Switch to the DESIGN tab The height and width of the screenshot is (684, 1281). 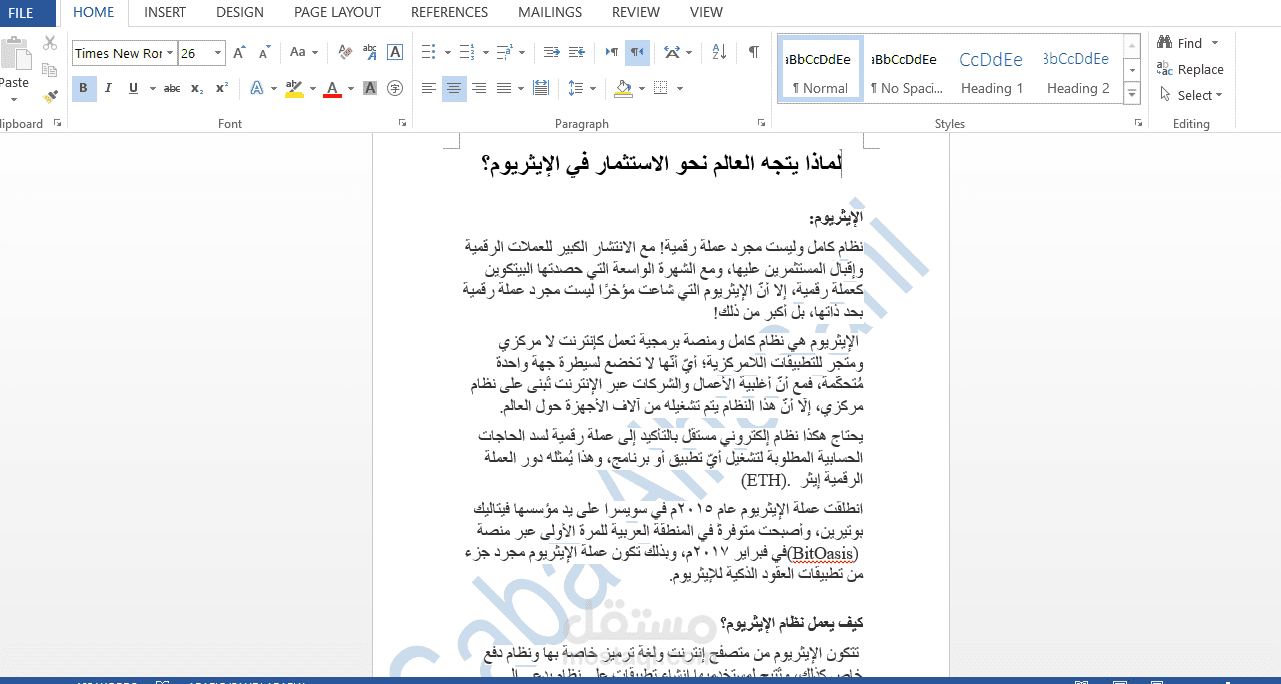click(x=240, y=12)
